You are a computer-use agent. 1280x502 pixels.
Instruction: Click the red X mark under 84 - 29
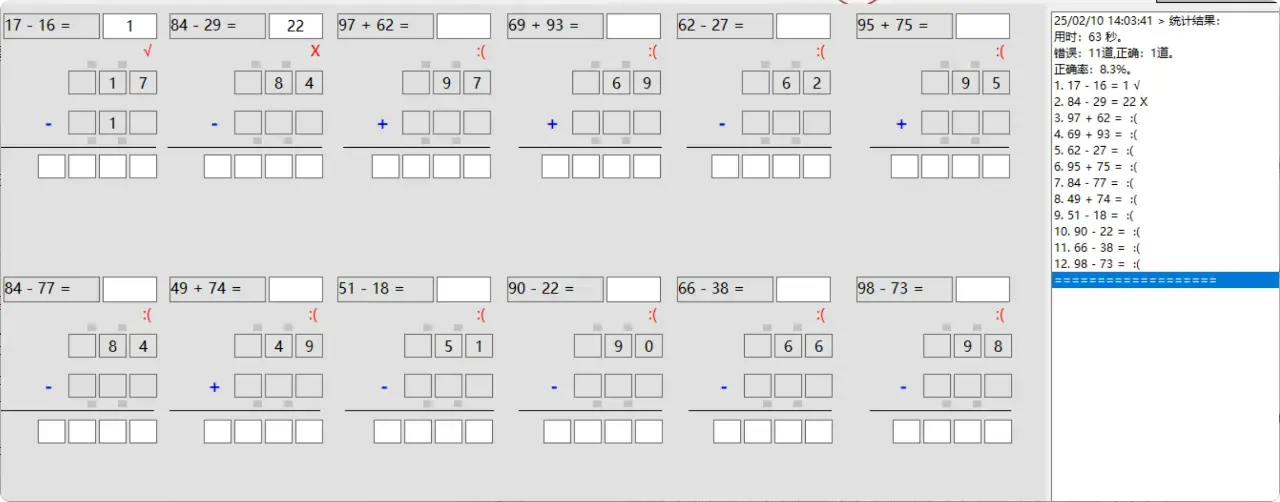click(316, 51)
